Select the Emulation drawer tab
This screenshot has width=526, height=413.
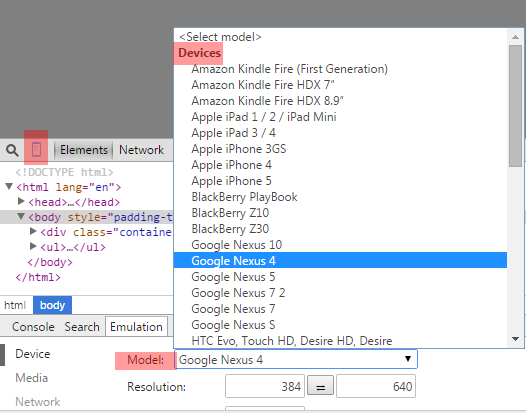[136, 326]
